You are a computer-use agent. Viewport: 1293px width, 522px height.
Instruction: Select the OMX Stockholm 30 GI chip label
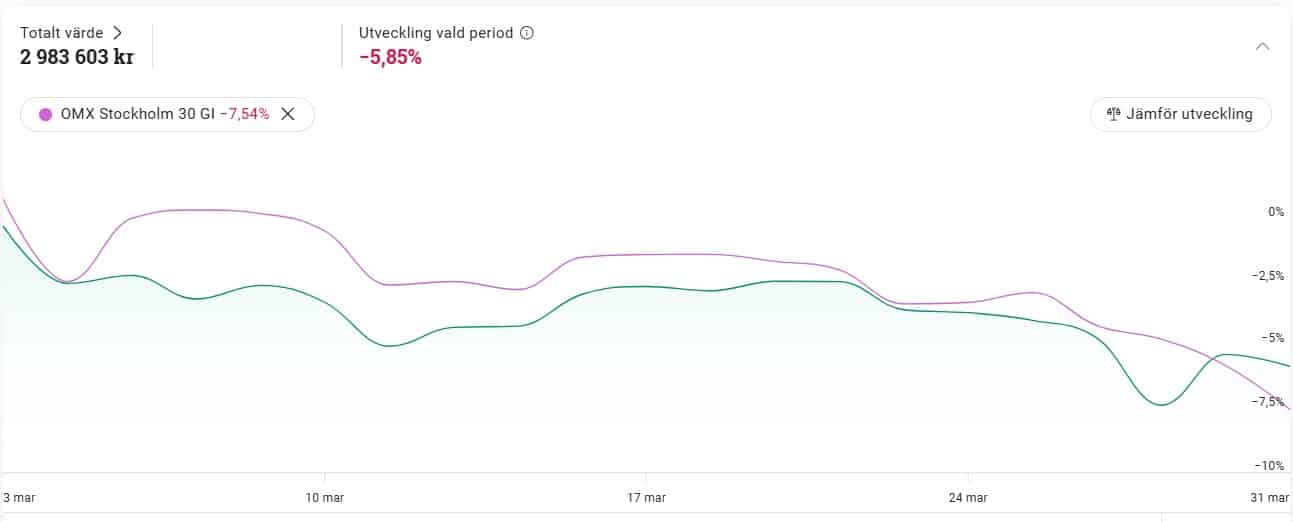[137, 114]
